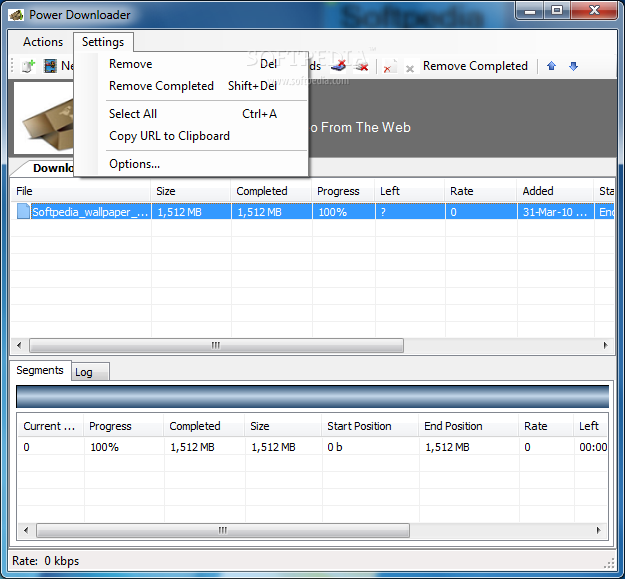This screenshot has width=625, height=579.
Task: Click segments Rate column header
Action: [546, 426]
